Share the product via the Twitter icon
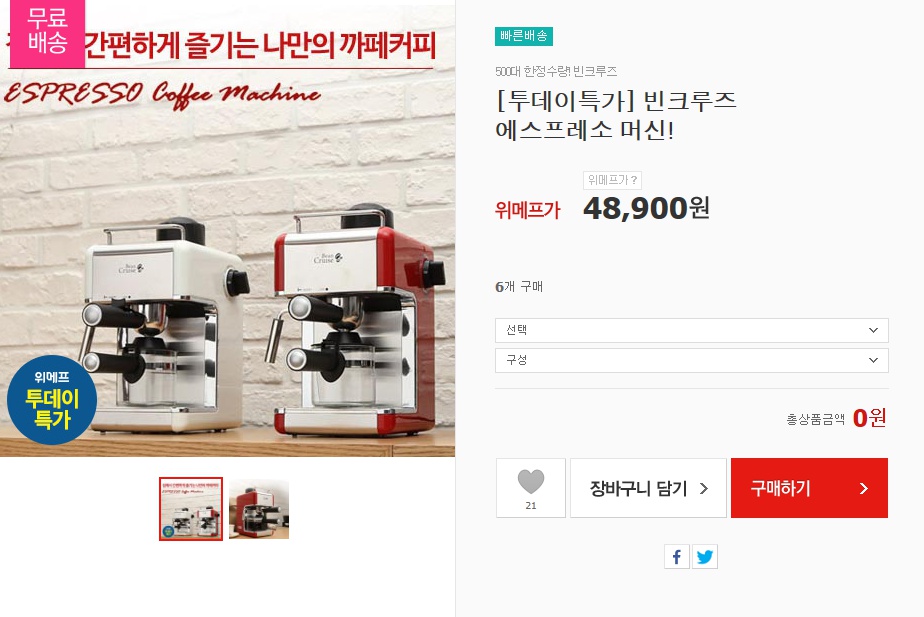 [705, 557]
